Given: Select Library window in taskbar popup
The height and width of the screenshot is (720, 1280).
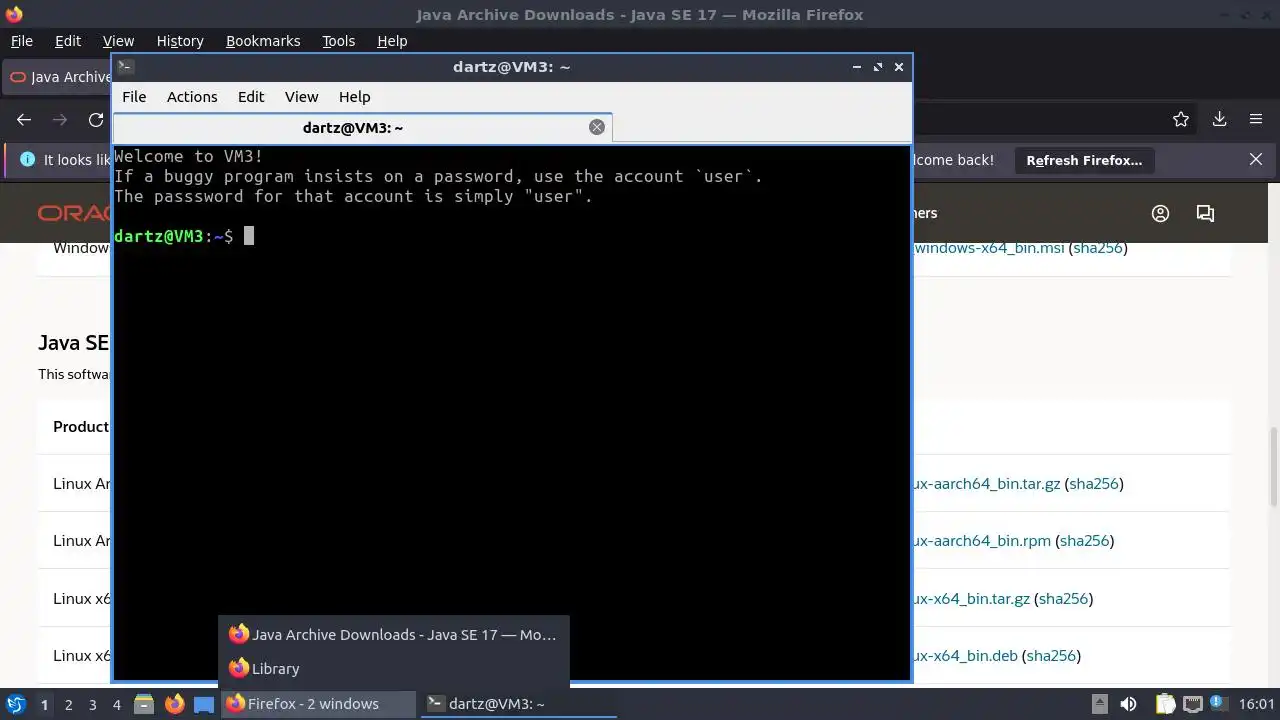Looking at the screenshot, I should [x=394, y=668].
